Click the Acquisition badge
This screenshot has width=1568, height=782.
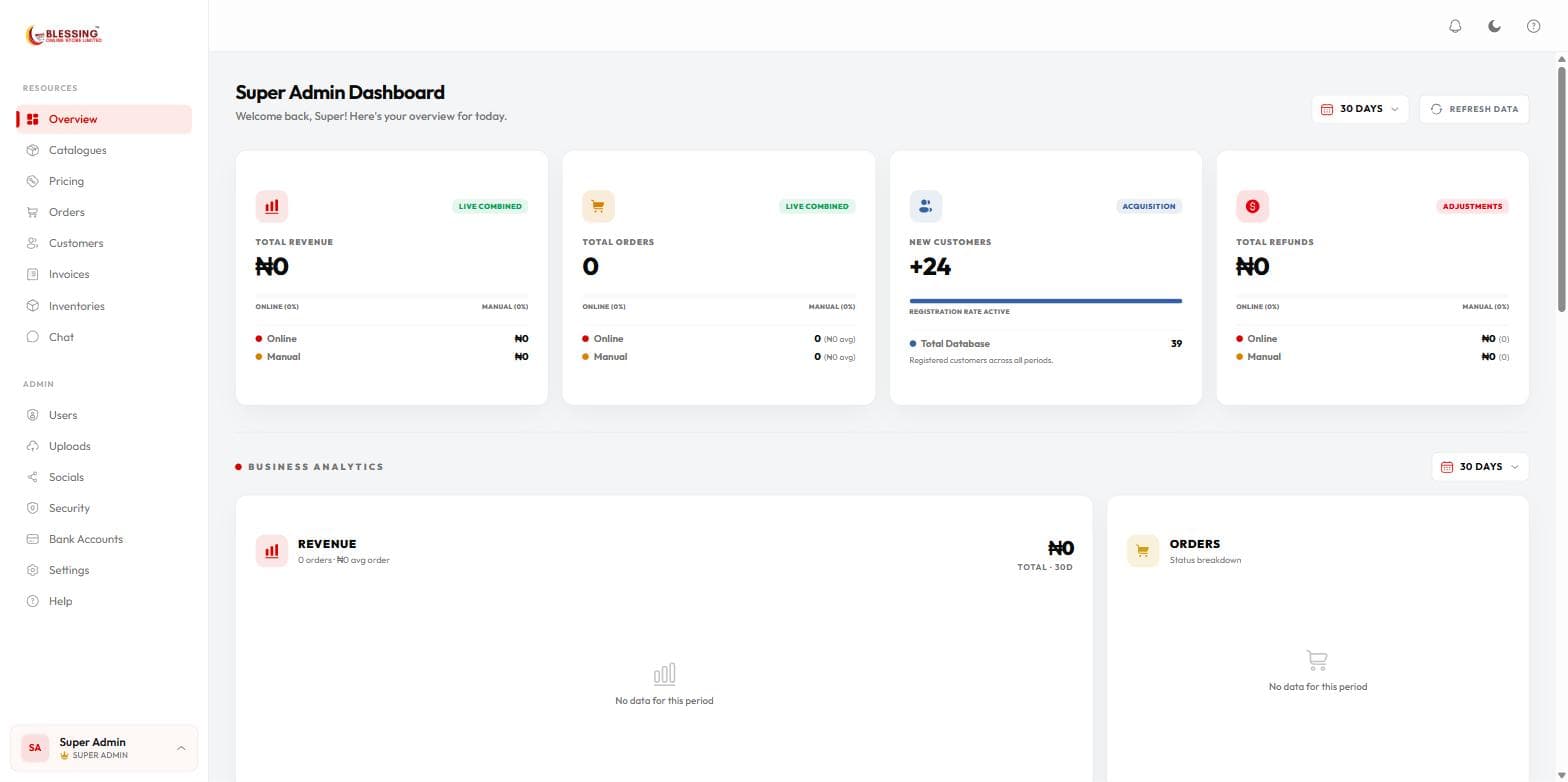click(x=1149, y=206)
